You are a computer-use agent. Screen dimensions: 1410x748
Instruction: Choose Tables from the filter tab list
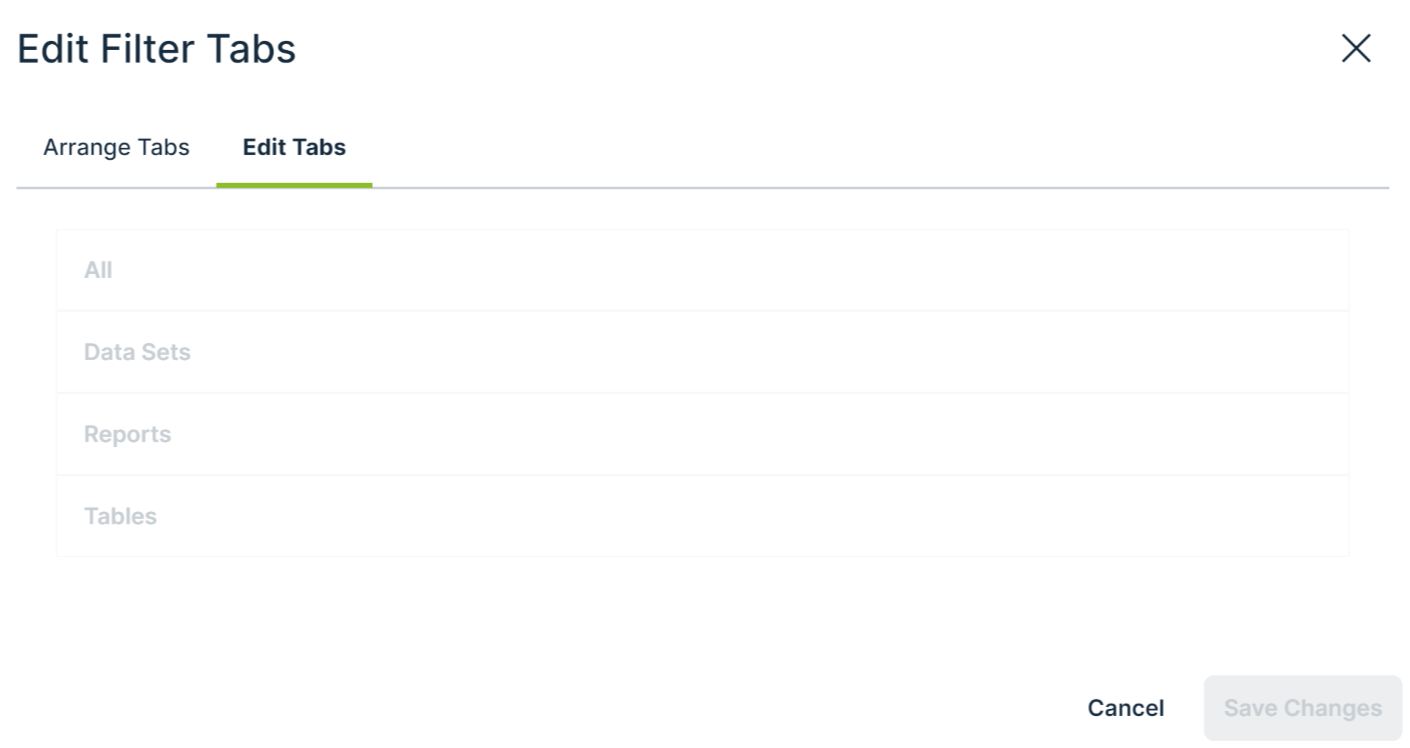click(x=120, y=516)
